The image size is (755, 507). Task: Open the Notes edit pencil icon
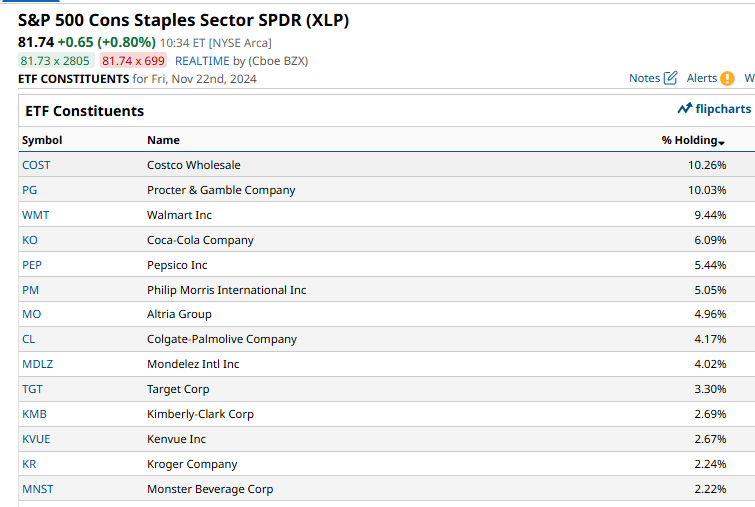pos(670,78)
